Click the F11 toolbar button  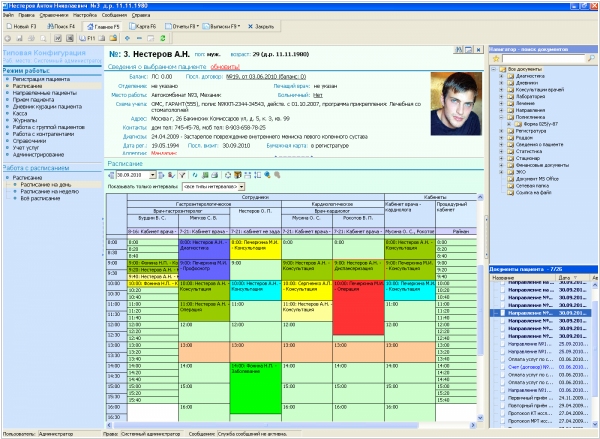tap(87, 38)
